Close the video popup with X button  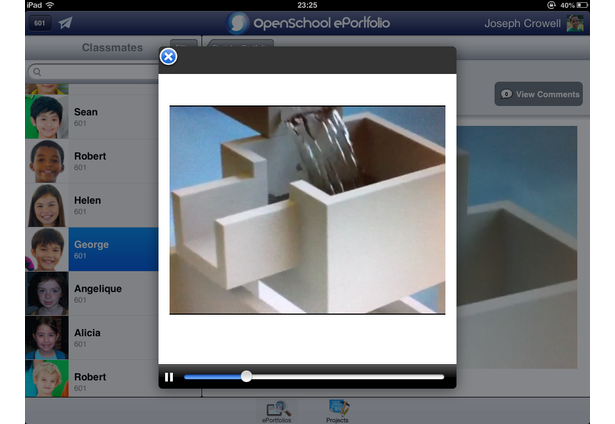(x=168, y=57)
